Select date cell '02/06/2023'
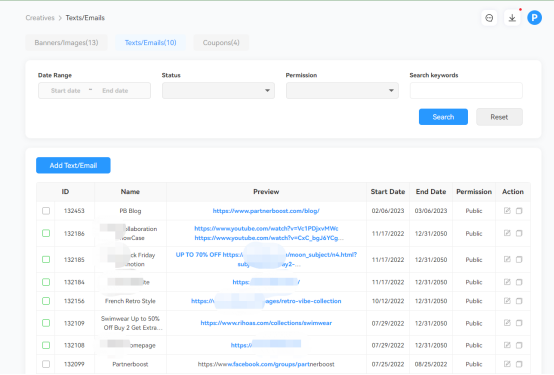 pyautogui.click(x=388, y=211)
